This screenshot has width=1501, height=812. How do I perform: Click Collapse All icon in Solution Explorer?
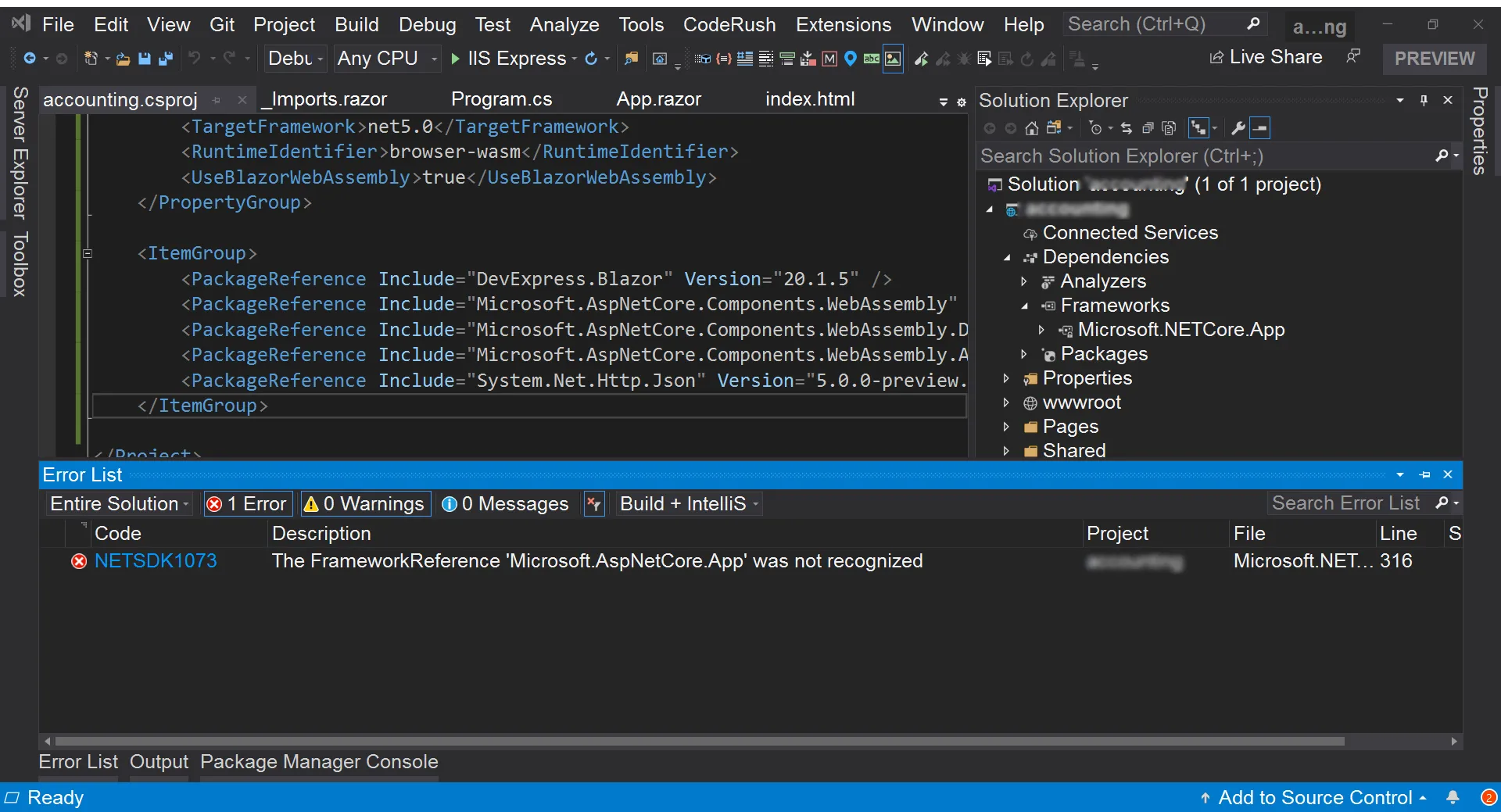coord(1148,128)
